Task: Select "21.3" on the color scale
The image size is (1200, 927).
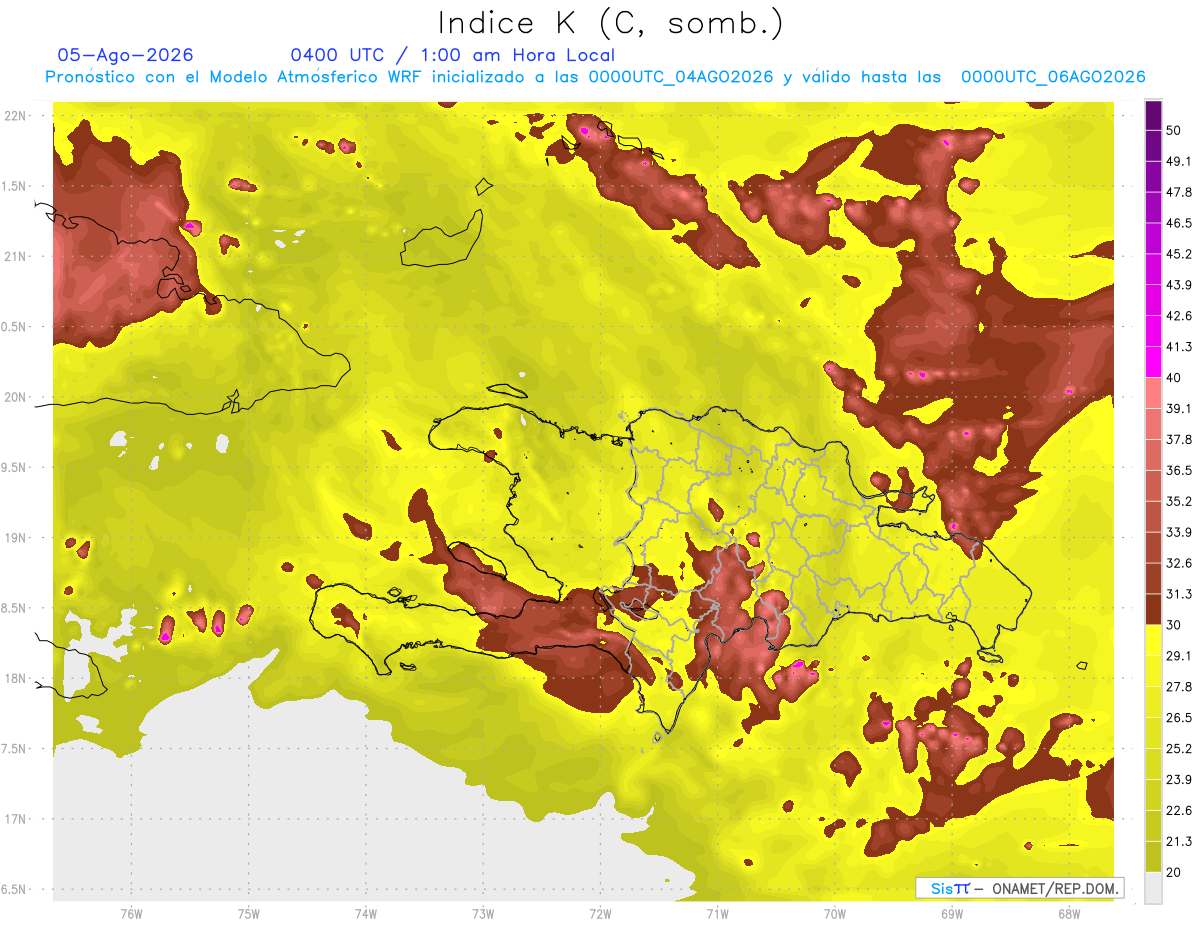Action: (1178, 842)
